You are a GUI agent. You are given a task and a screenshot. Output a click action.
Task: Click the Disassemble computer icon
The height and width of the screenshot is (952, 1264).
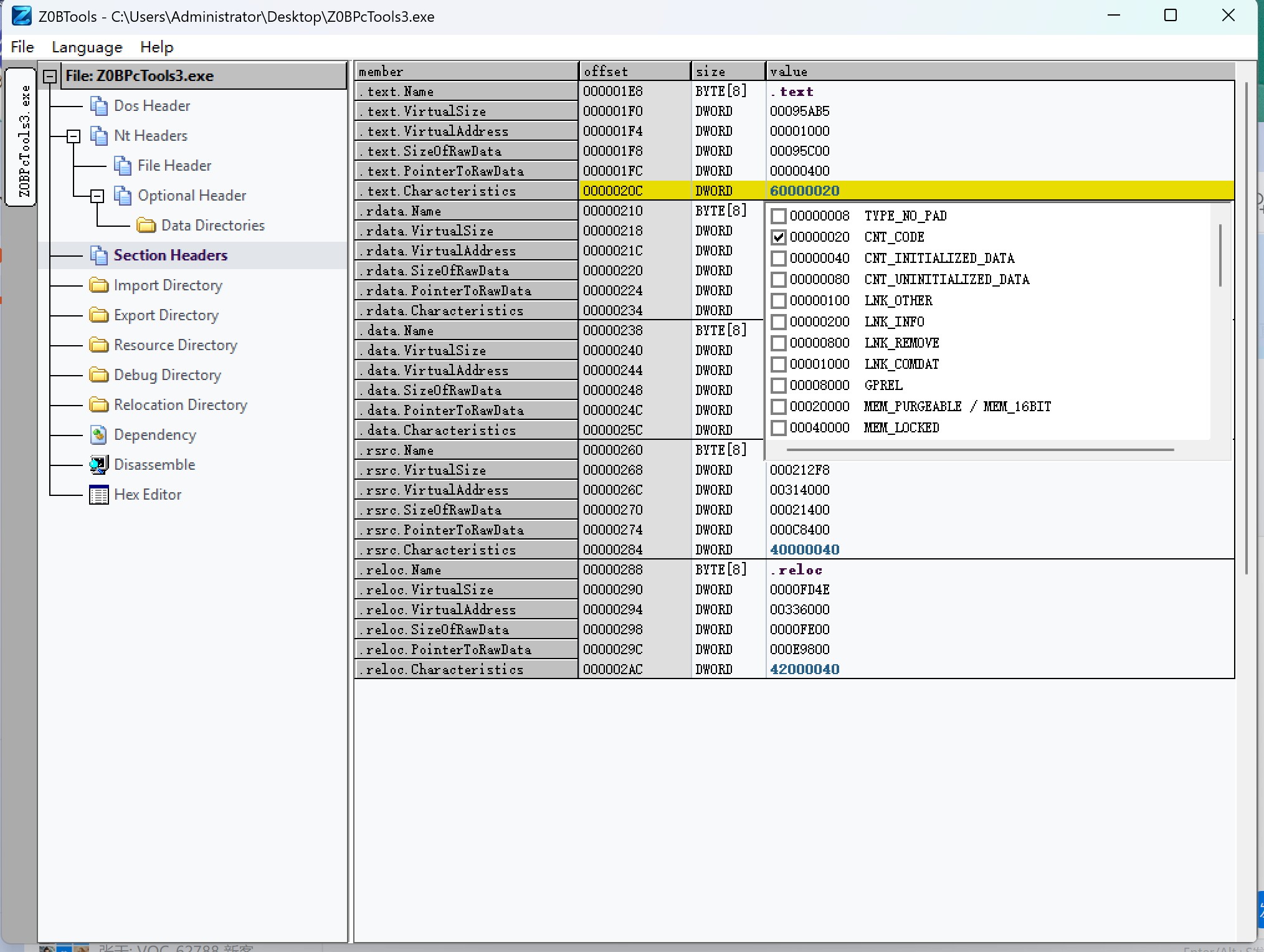pos(99,464)
